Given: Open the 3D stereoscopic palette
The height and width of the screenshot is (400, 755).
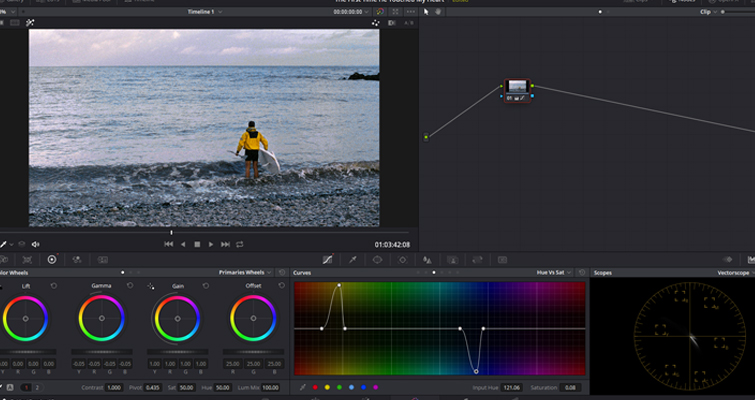Looking at the screenshot, I should pyautogui.click(x=502, y=259).
